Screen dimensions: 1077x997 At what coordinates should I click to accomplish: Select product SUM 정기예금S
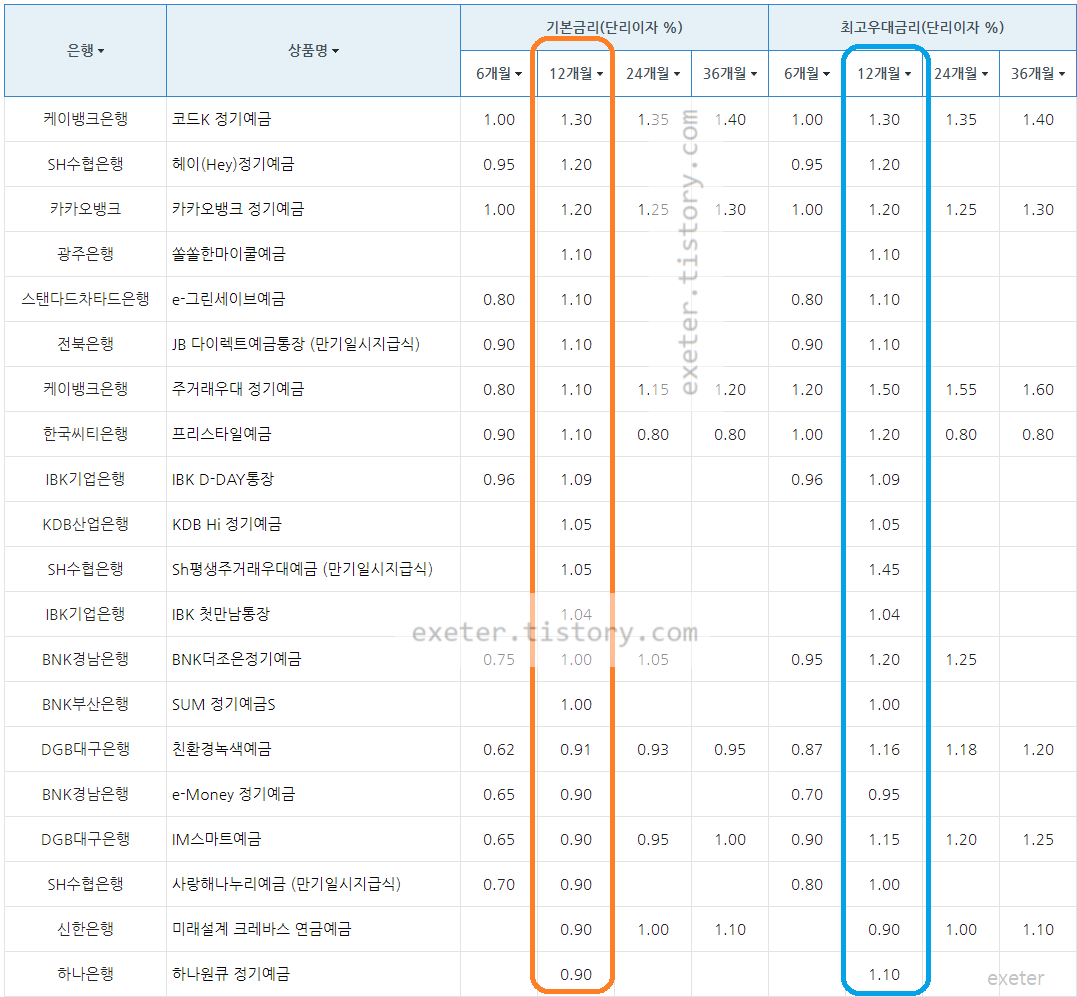(x=223, y=704)
